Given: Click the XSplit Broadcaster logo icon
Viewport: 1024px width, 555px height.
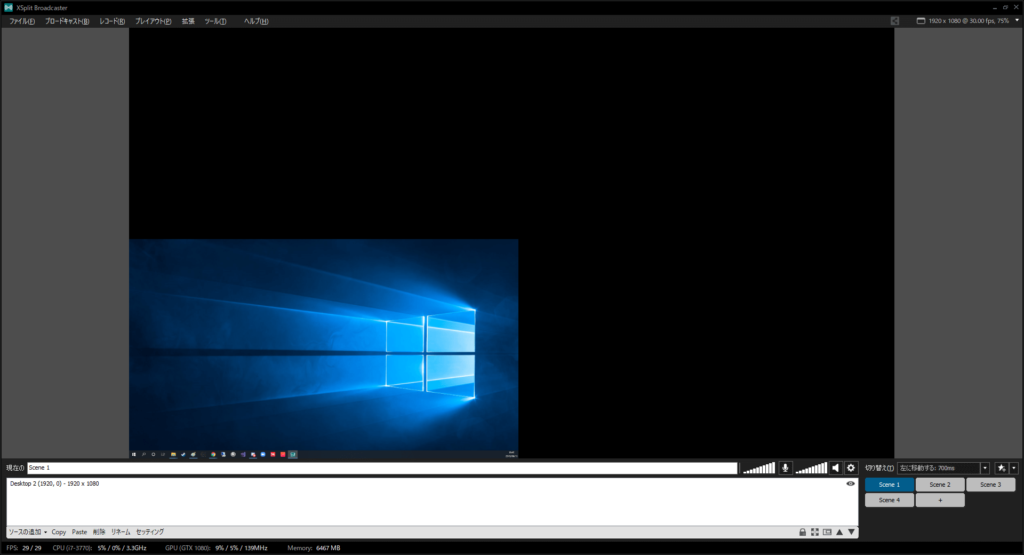Looking at the screenshot, I should (x=8, y=7).
